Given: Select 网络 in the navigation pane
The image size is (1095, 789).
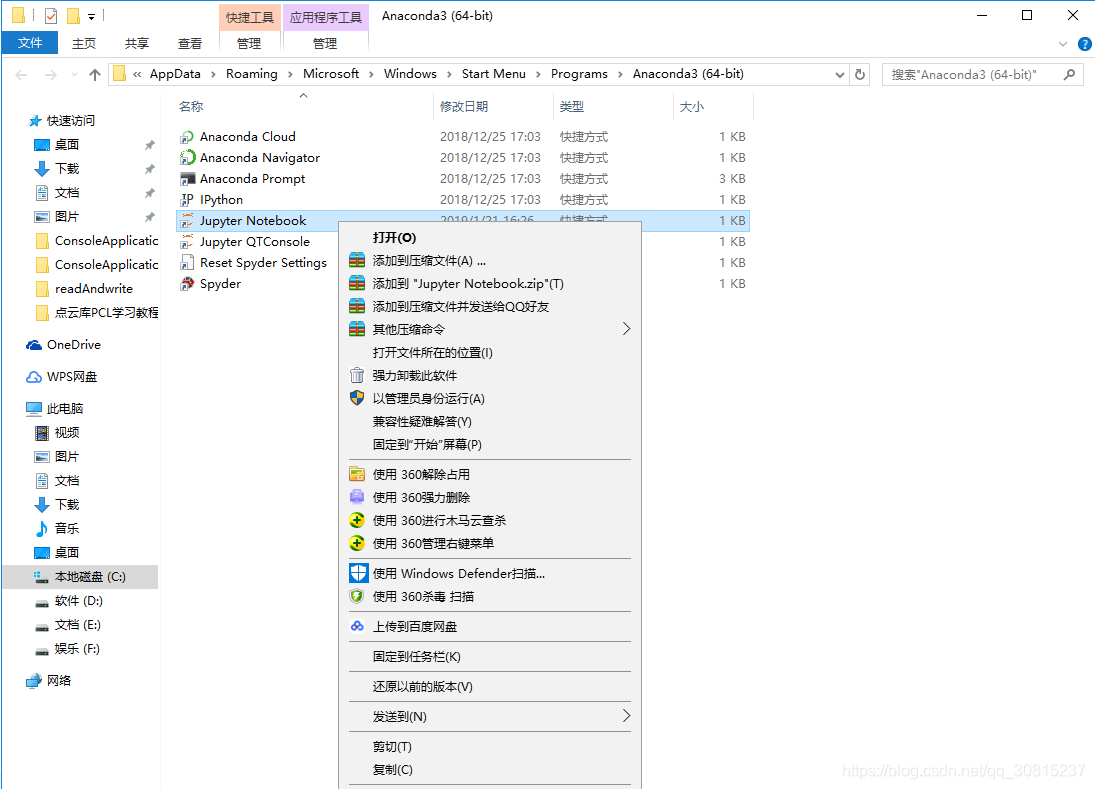Looking at the screenshot, I should click(x=59, y=681).
